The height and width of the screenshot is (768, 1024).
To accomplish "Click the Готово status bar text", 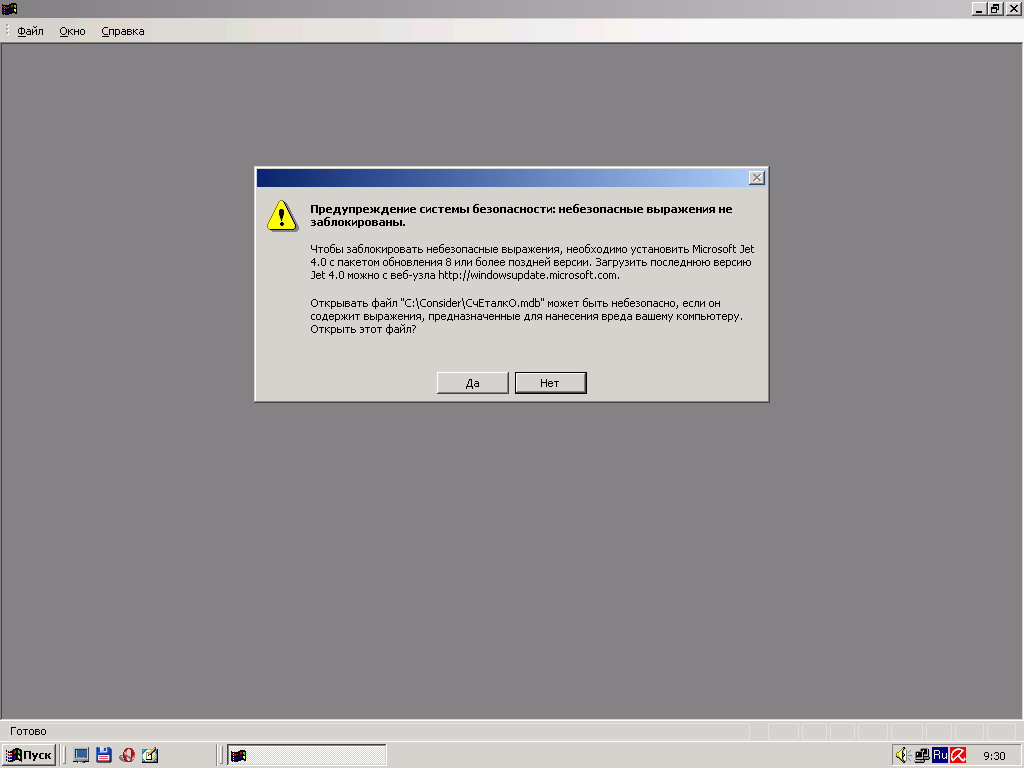I will point(28,731).
